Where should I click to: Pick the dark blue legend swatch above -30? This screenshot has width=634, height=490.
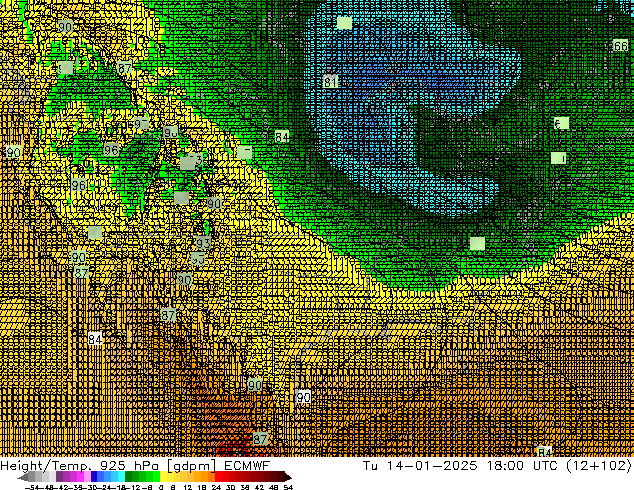pyautogui.click(x=94, y=477)
